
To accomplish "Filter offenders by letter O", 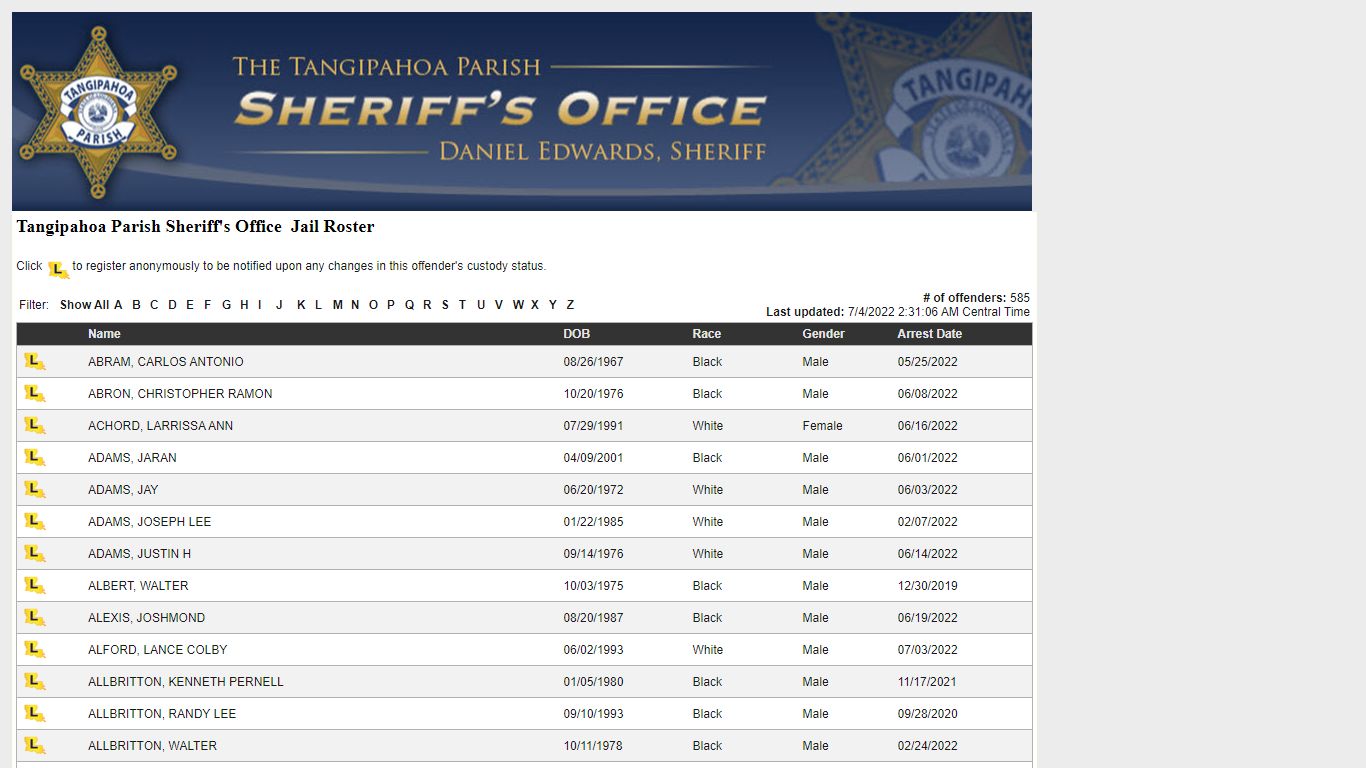I will pos(373,305).
